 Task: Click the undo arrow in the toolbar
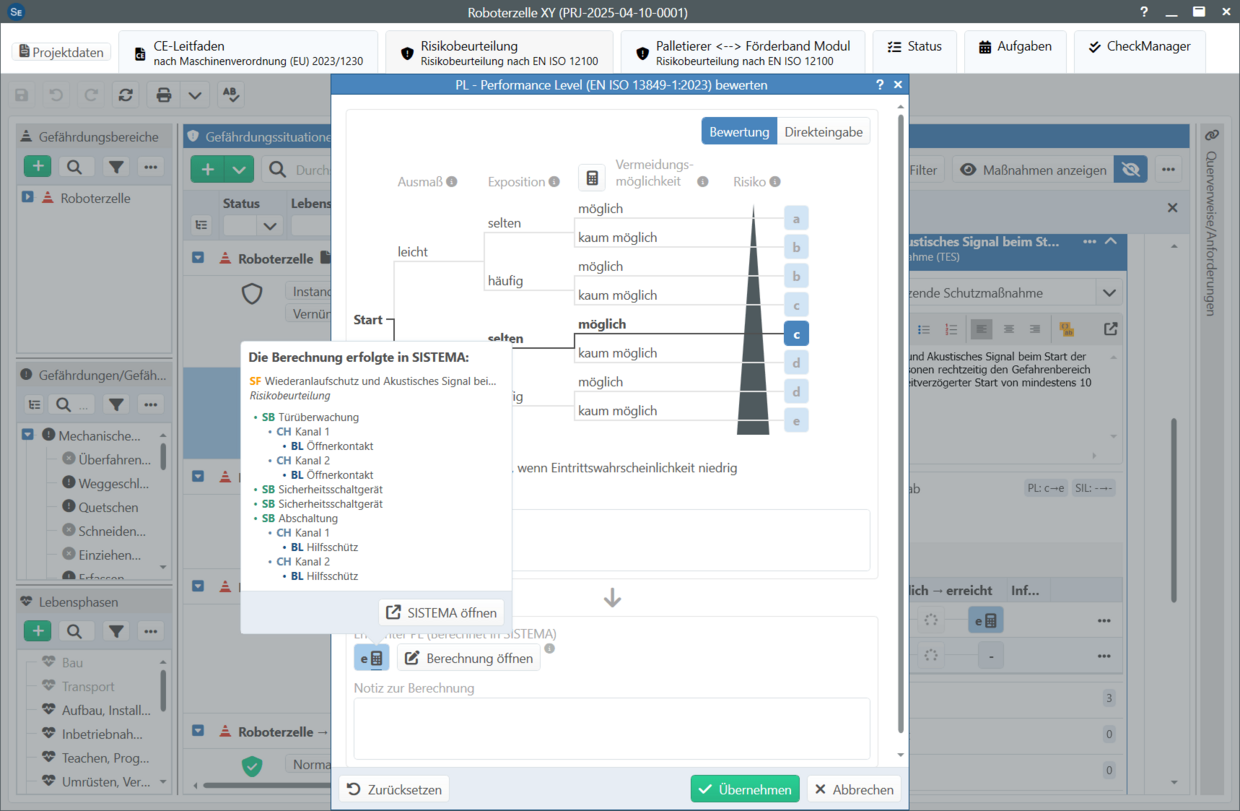click(57, 95)
